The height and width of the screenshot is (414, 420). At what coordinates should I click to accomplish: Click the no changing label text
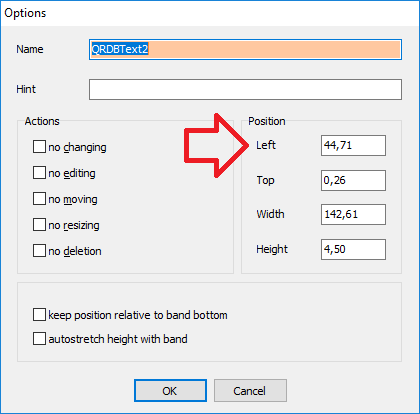tap(77, 147)
